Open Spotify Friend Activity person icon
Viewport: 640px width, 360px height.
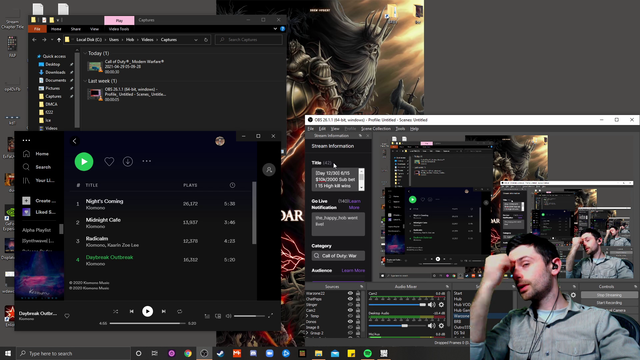pyautogui.click(x=269, y=170)
